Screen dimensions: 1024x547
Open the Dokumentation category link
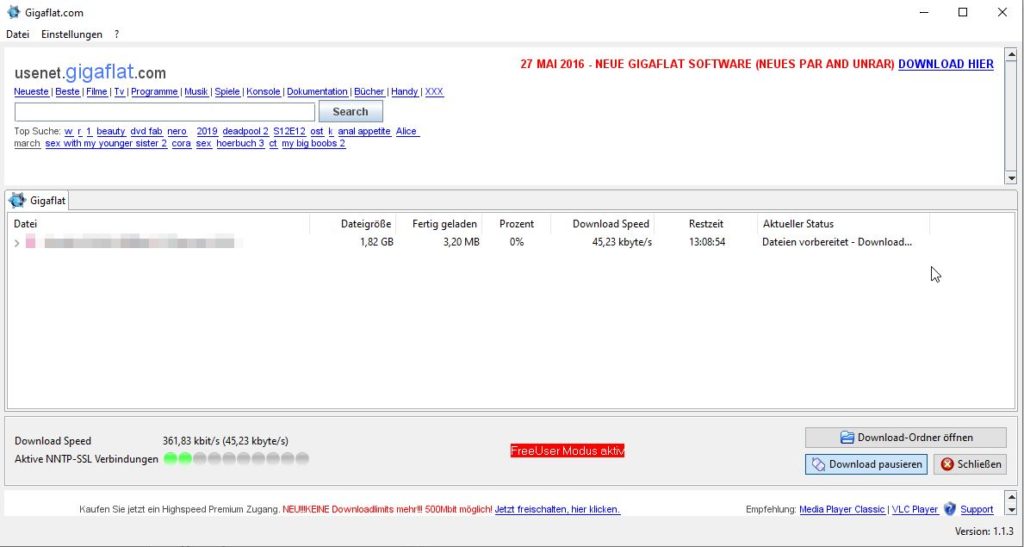317,92
